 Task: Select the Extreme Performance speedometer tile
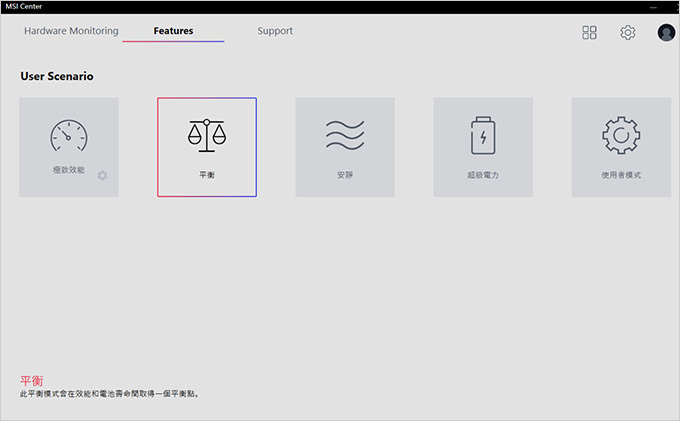pos(69,147)
